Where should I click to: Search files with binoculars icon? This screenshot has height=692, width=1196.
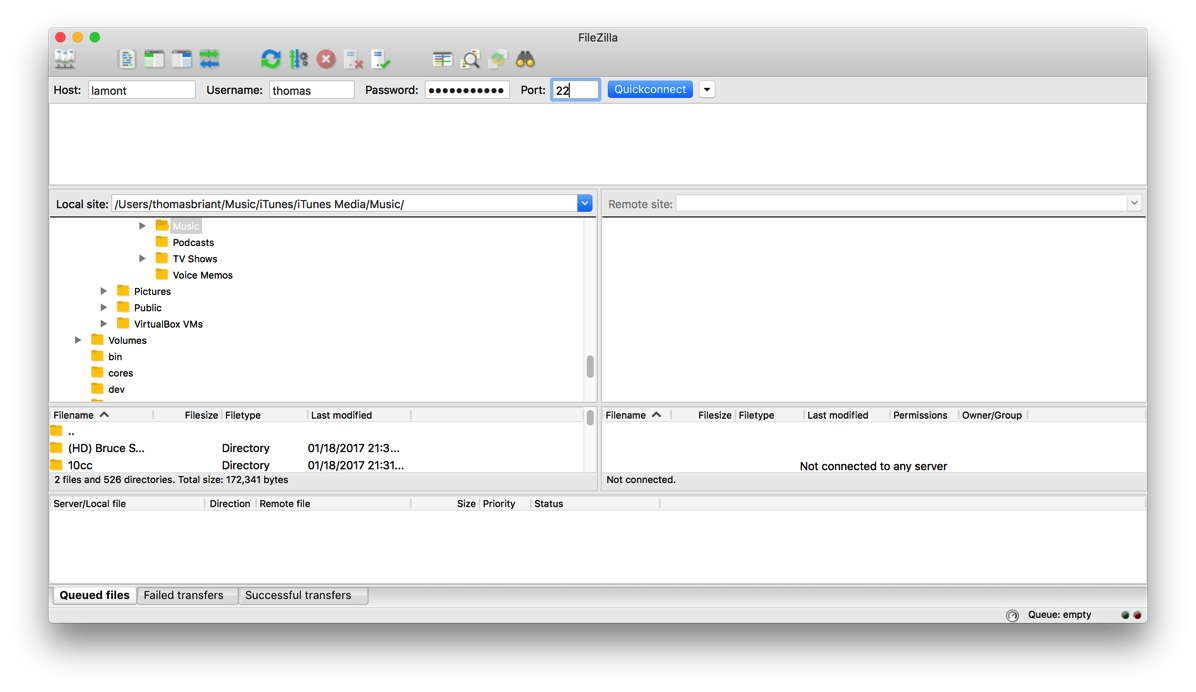pos(526,59)
